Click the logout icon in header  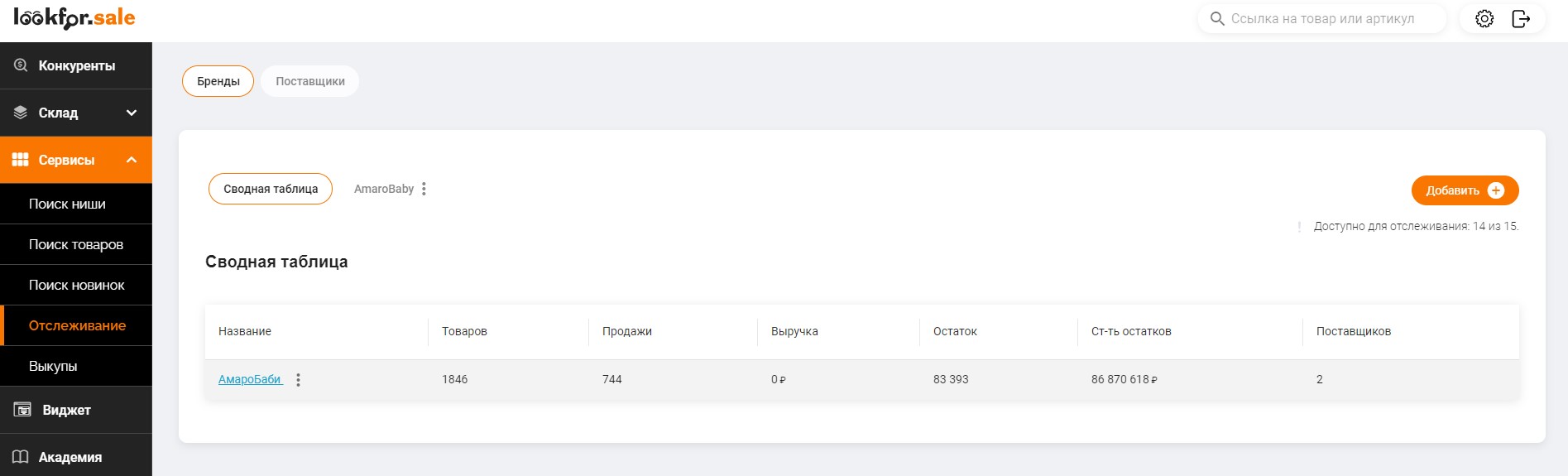pos(1521,18)
